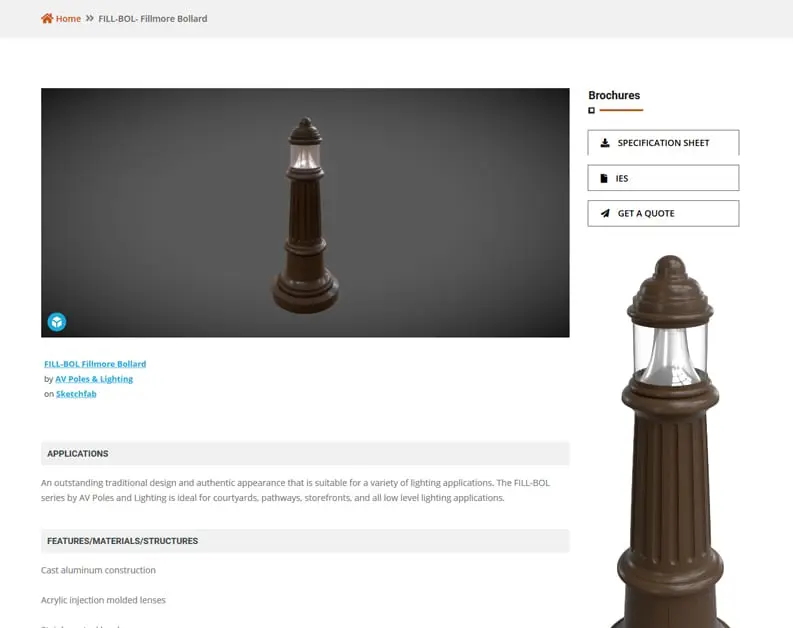This screenshot has height=628, width=793.
Task: Click the large brown bollard product image
Action: 670,441
